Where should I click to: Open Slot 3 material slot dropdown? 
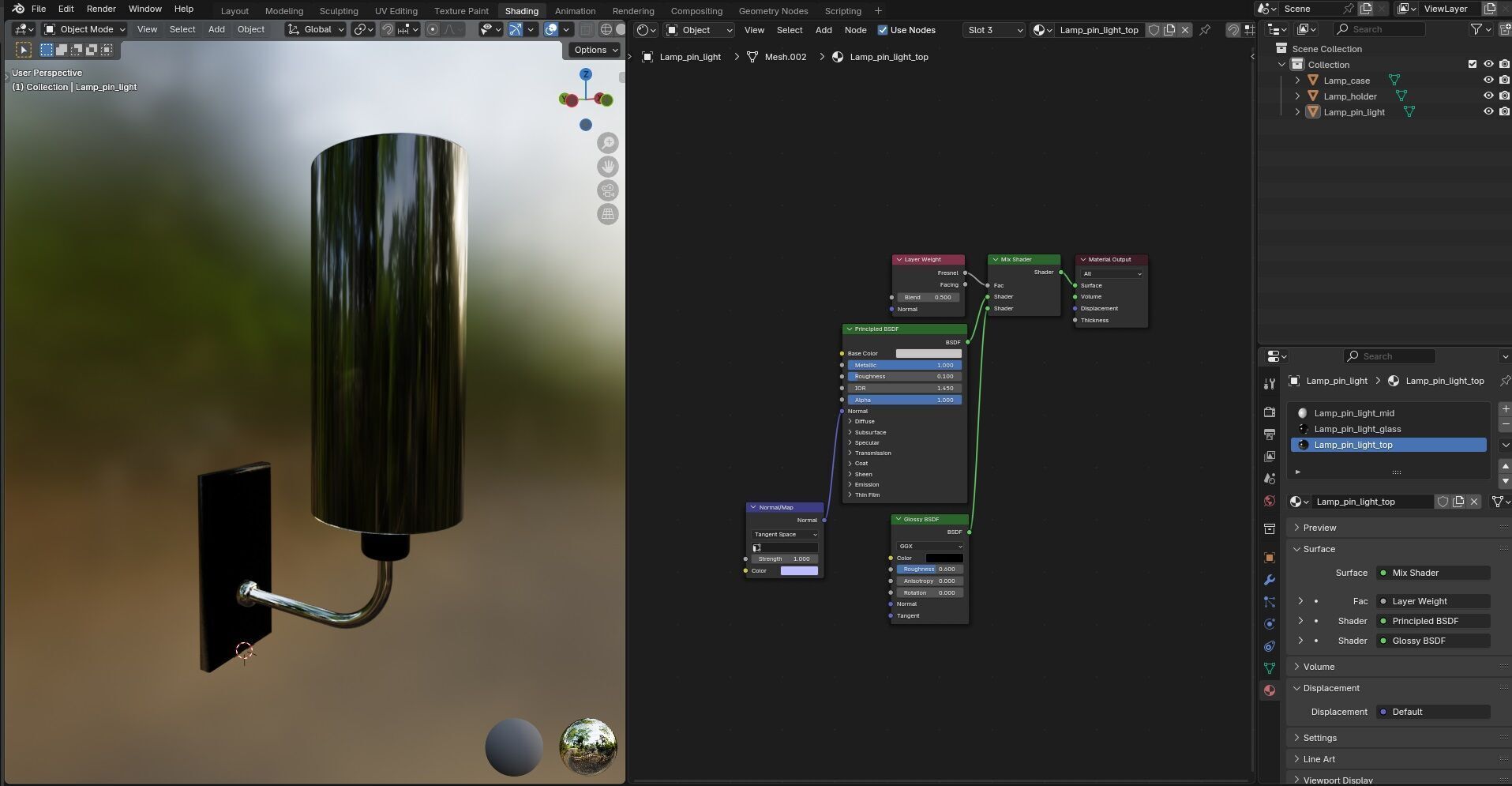994,30
